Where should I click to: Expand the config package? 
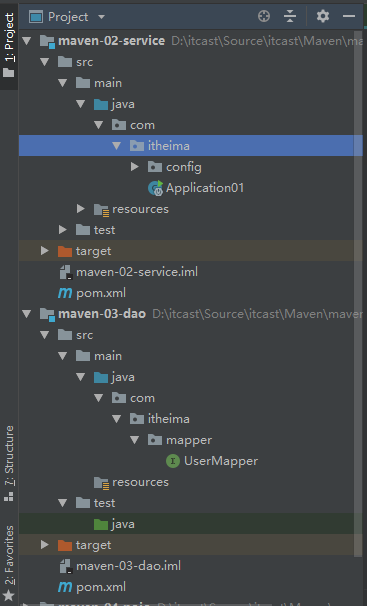134,167
